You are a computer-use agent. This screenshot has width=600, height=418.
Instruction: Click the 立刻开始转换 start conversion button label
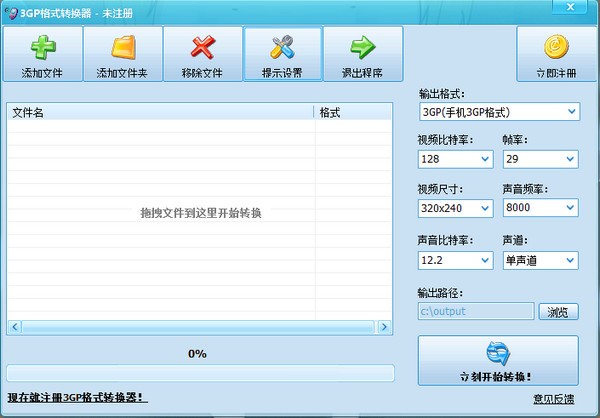tap(496, 377)
